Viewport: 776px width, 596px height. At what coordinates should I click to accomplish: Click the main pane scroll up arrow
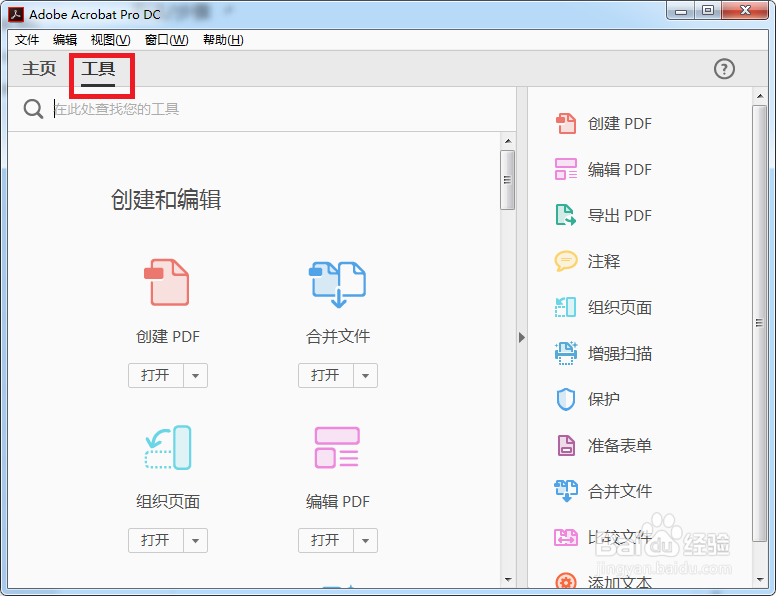508,141
